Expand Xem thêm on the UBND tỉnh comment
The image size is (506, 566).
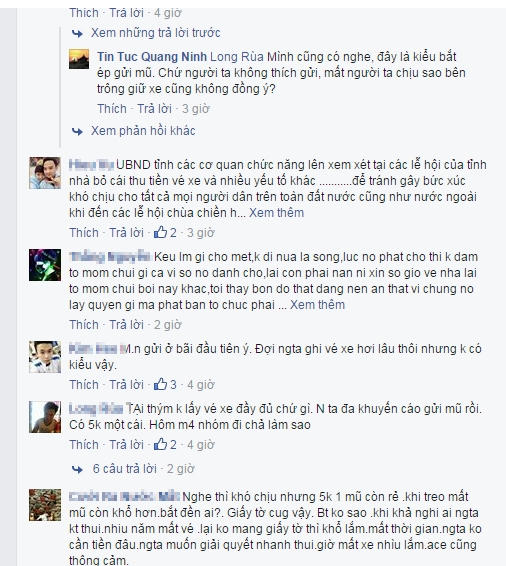click(276, 213)
